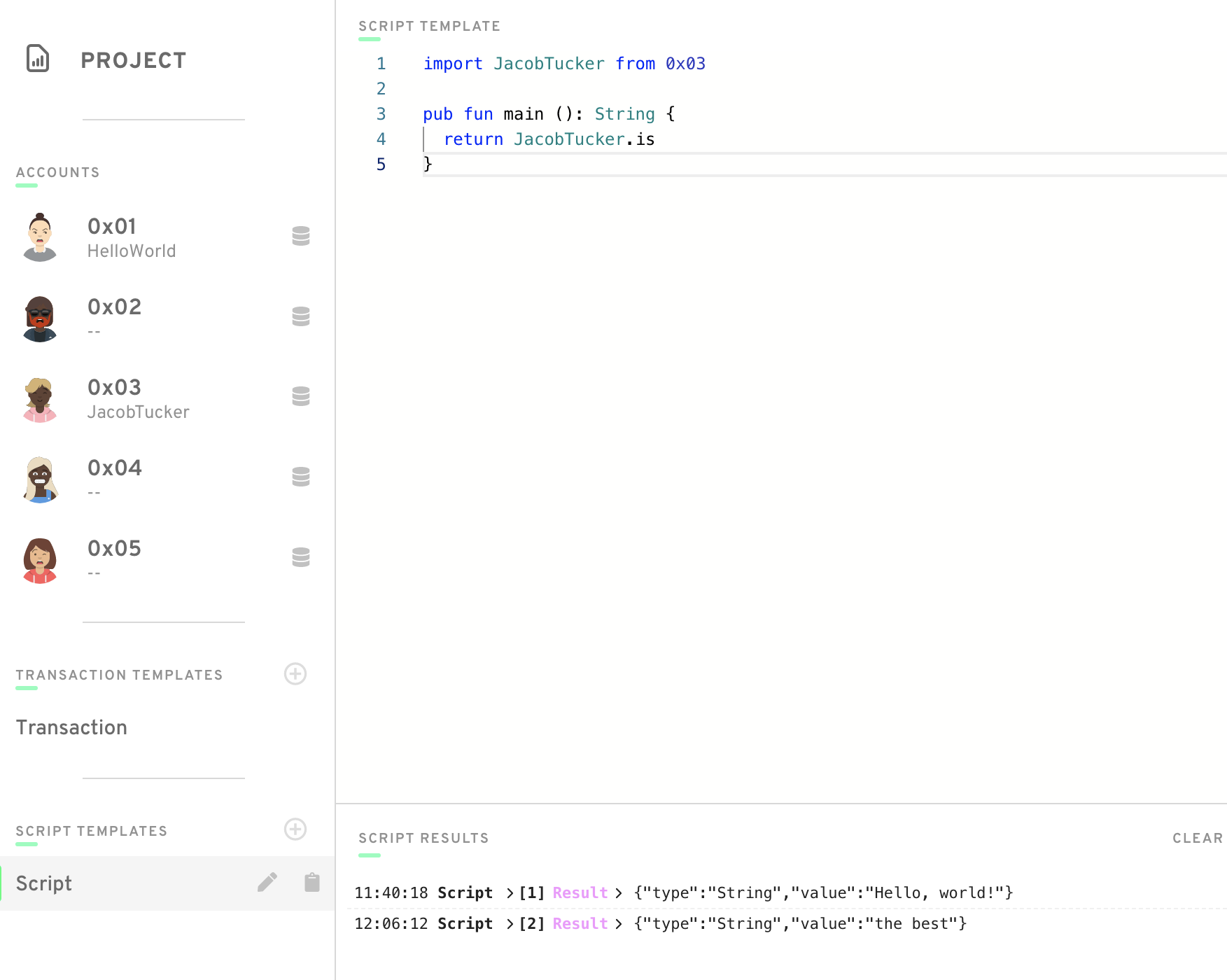Image resolution: width=1227 pixels, height=980 pixels.
Task: Click the TRANSACTION TEMPLATES heading
Action: 119,675
